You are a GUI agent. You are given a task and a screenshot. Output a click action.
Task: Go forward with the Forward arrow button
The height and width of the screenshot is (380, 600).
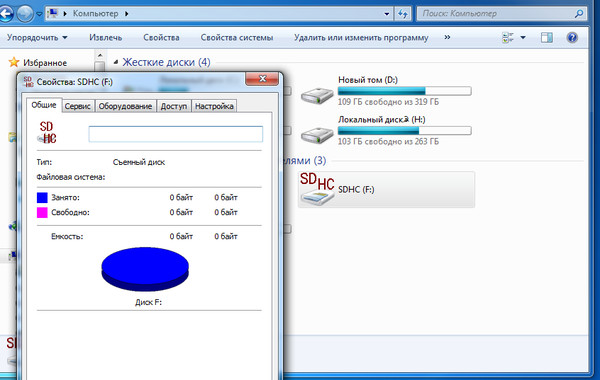(25, 14)
